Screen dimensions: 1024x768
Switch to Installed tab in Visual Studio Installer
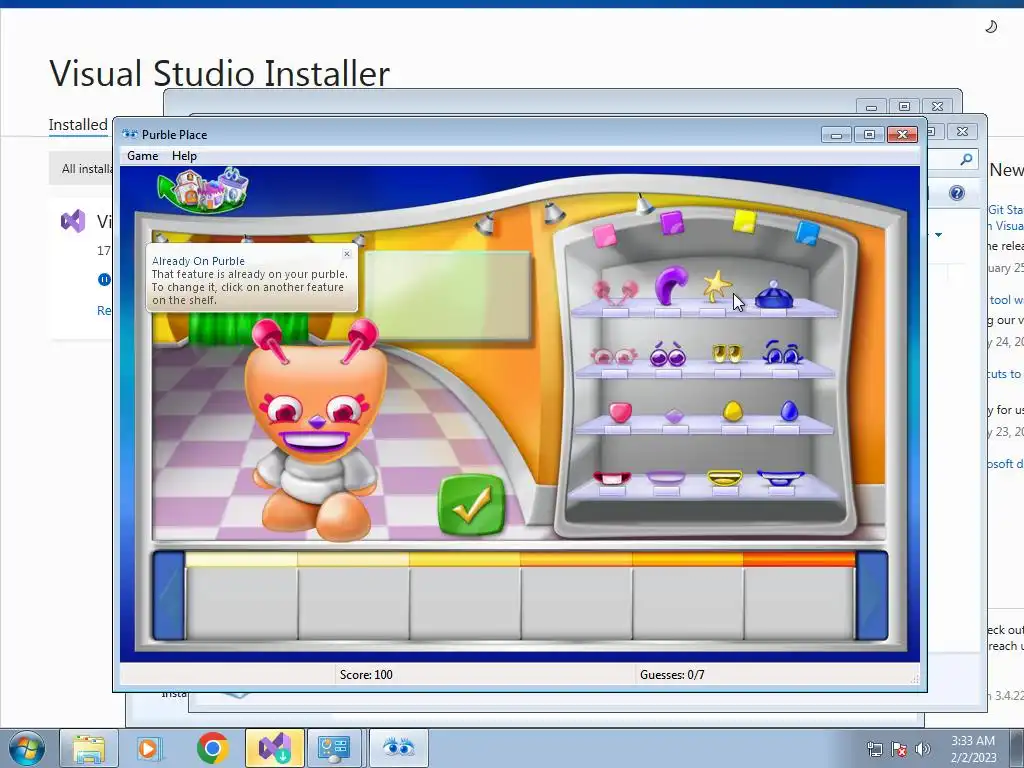78,125
